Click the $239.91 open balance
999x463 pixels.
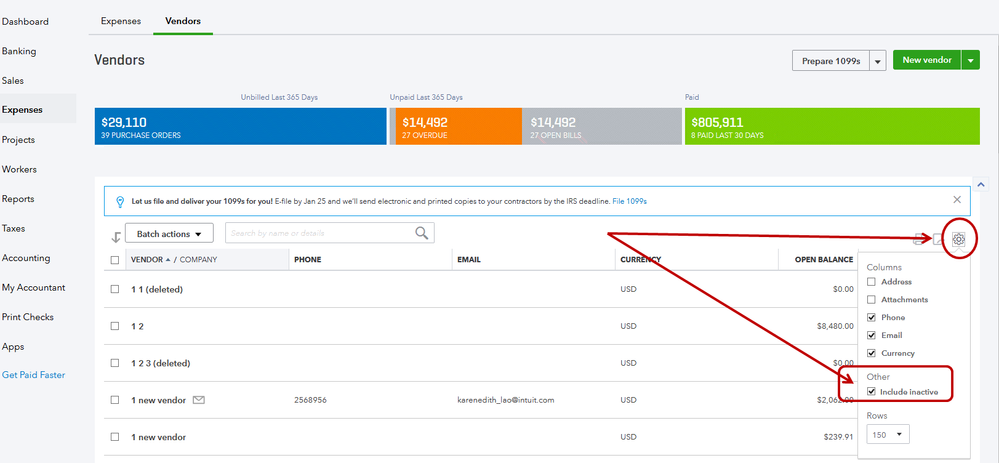pos(838,438)
